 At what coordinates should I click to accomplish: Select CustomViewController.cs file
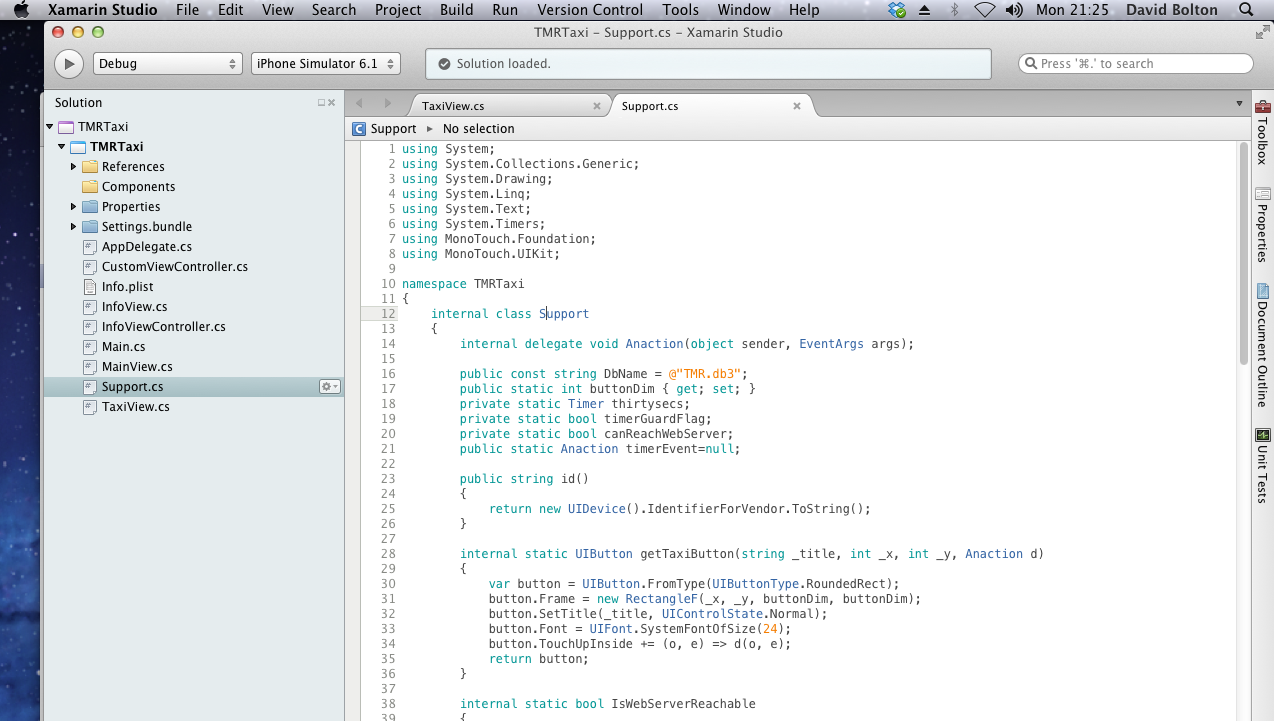click(x=174, y=267)
